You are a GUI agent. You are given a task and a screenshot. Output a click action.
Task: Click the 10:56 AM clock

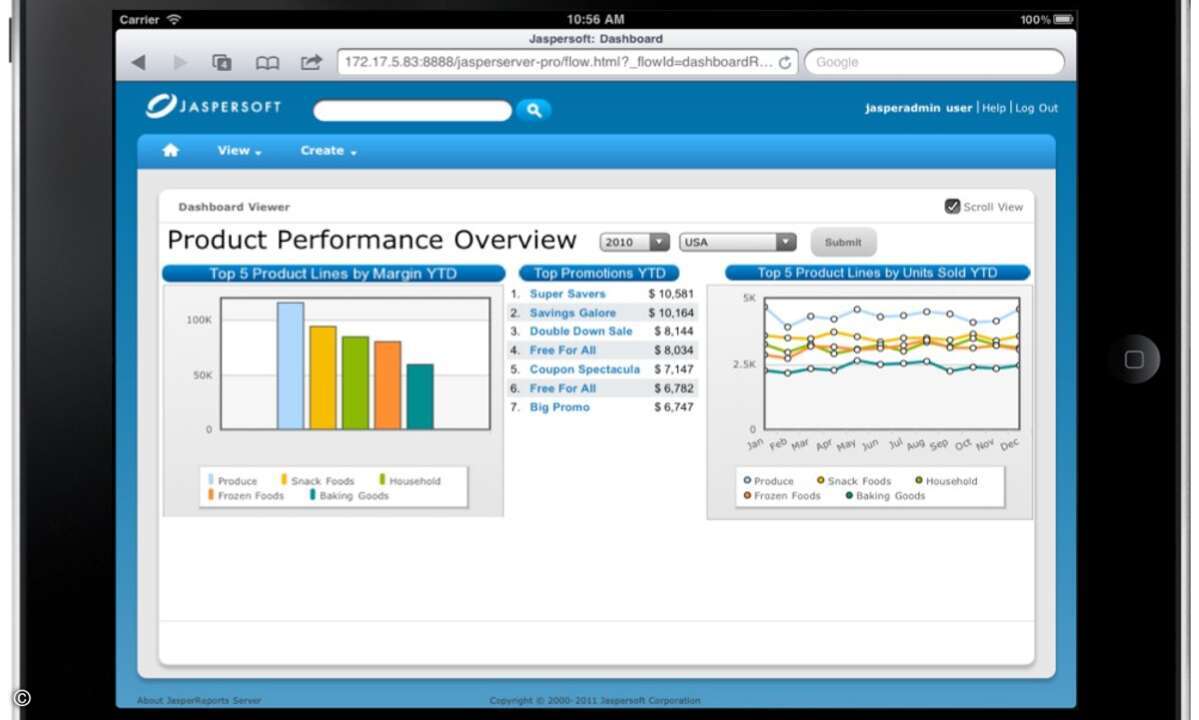[596, 19]
